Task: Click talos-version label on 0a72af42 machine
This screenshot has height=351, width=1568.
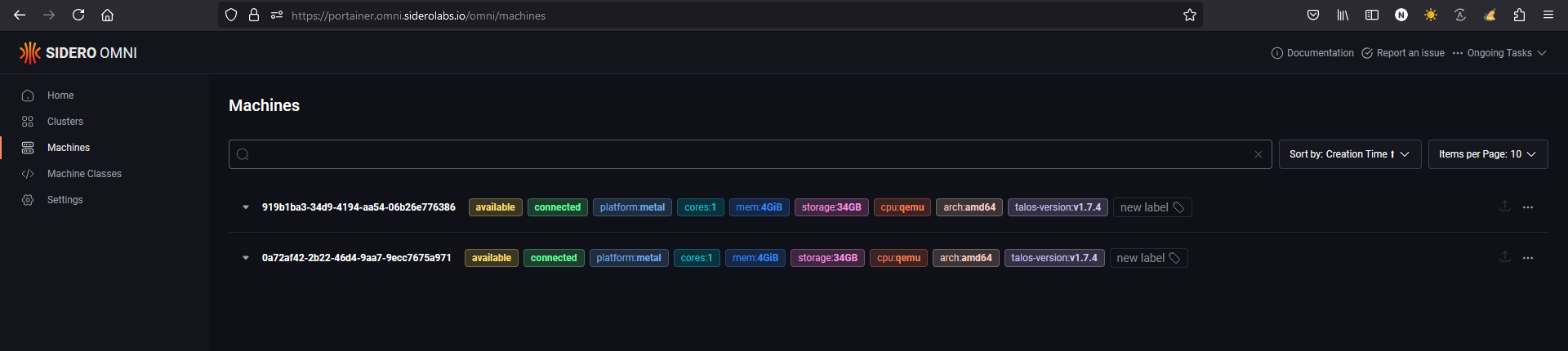Action: (1054, 258)
